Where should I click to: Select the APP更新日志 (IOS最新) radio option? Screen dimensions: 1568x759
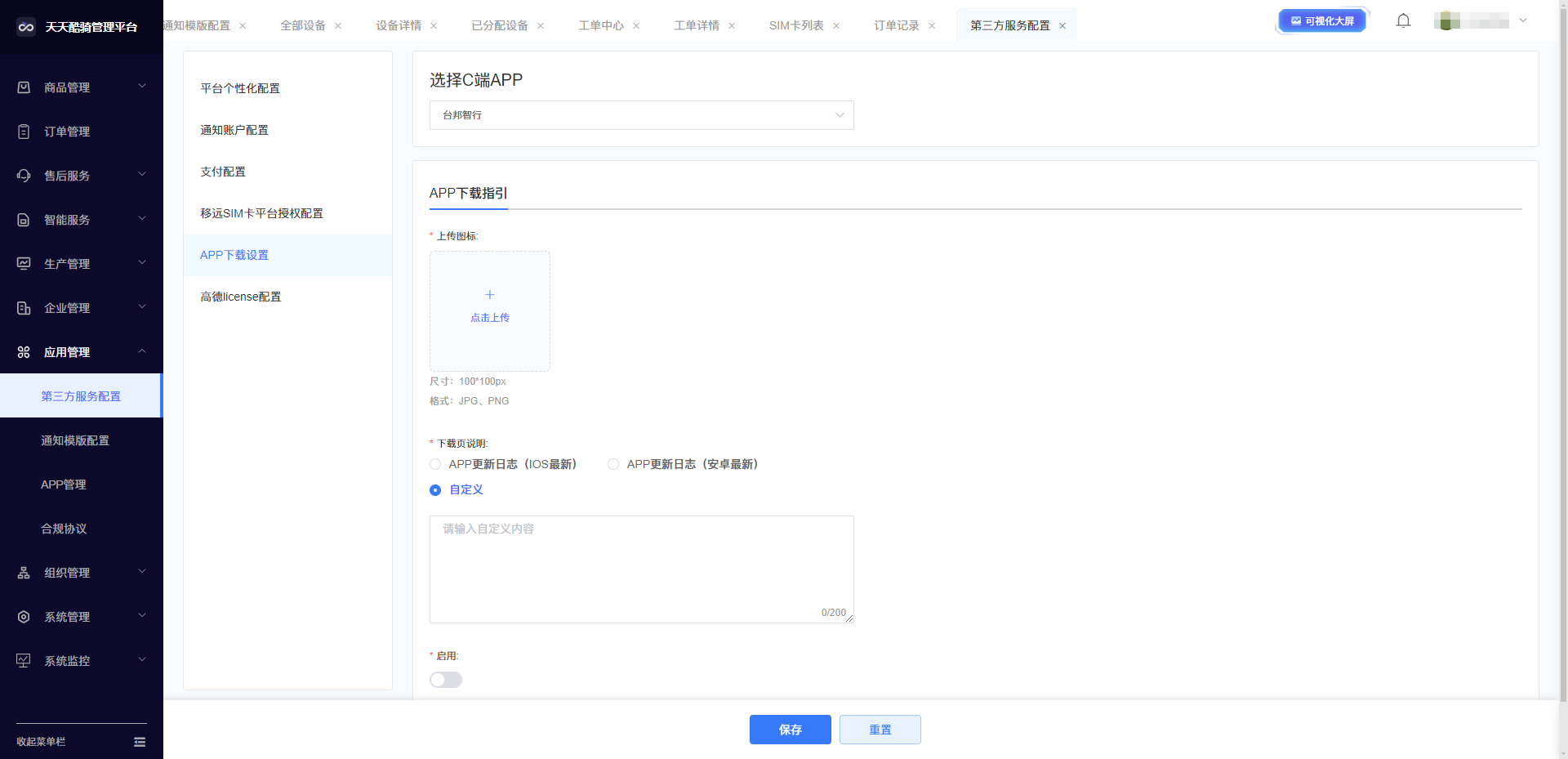[435, 464]
